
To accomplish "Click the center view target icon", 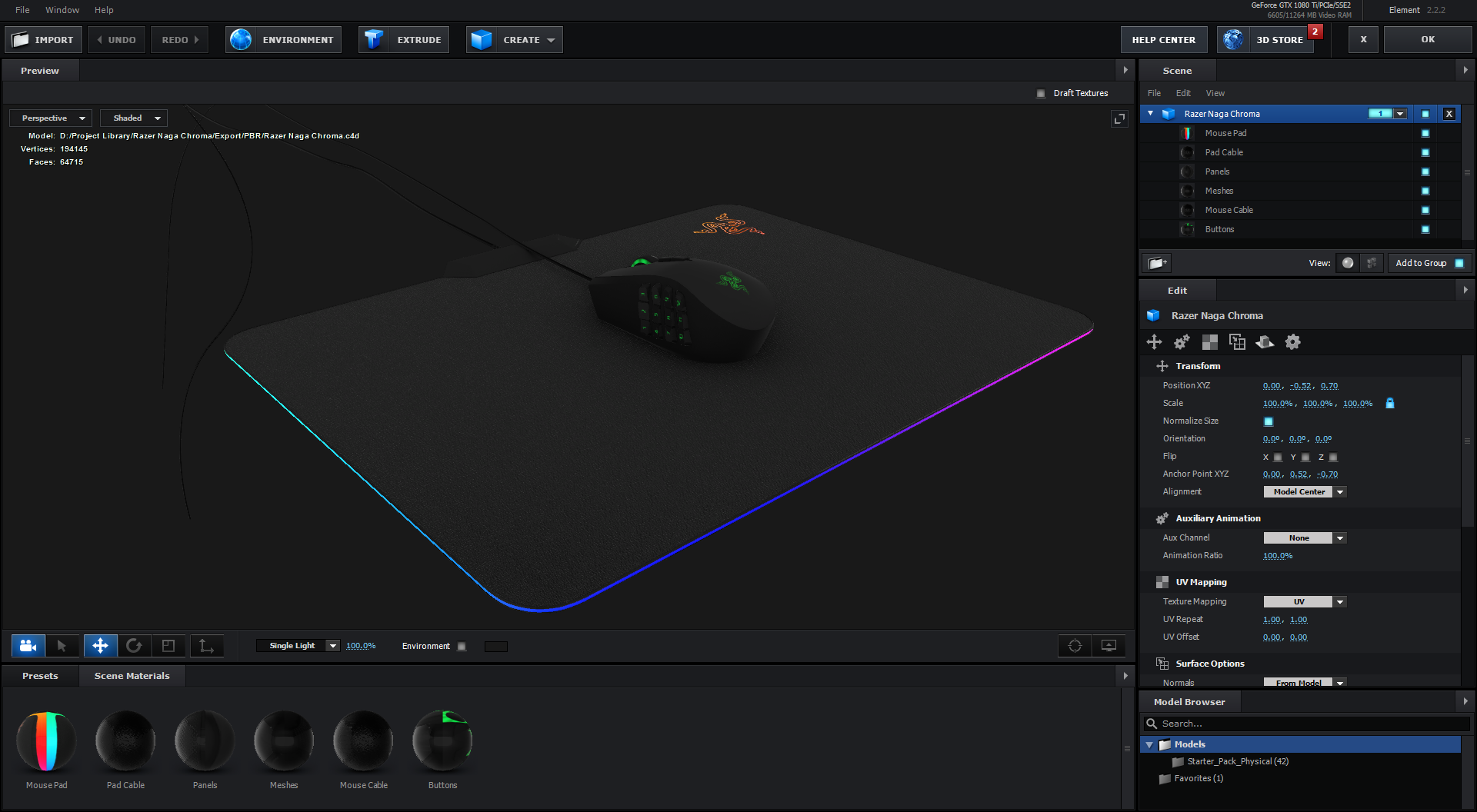I will 1075,646.
